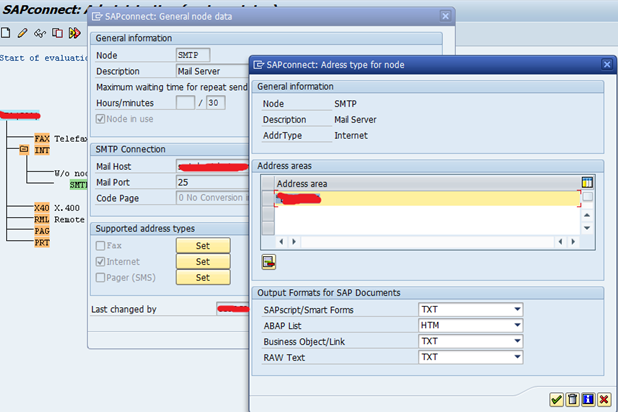This screenshot has height=414, width=622.
Task: Click the Copy toolbar icon
Action: point(58,33)
